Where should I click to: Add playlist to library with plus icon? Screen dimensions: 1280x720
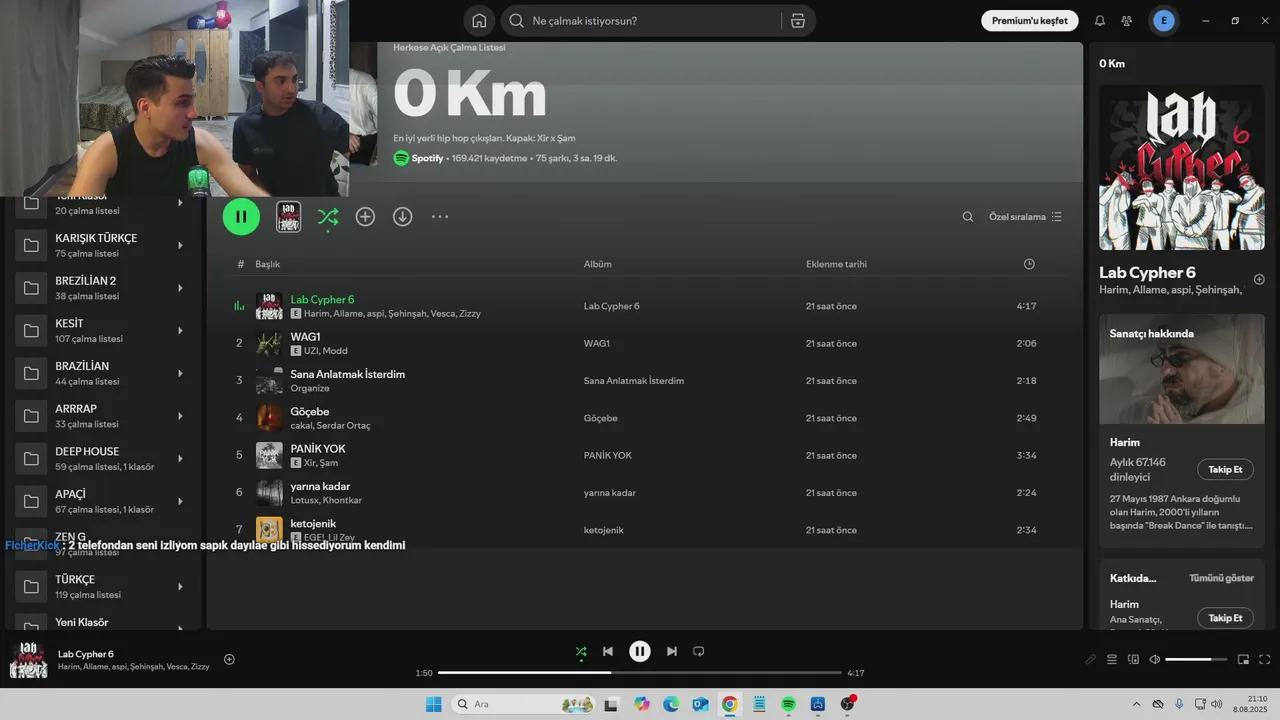point(365,216)
